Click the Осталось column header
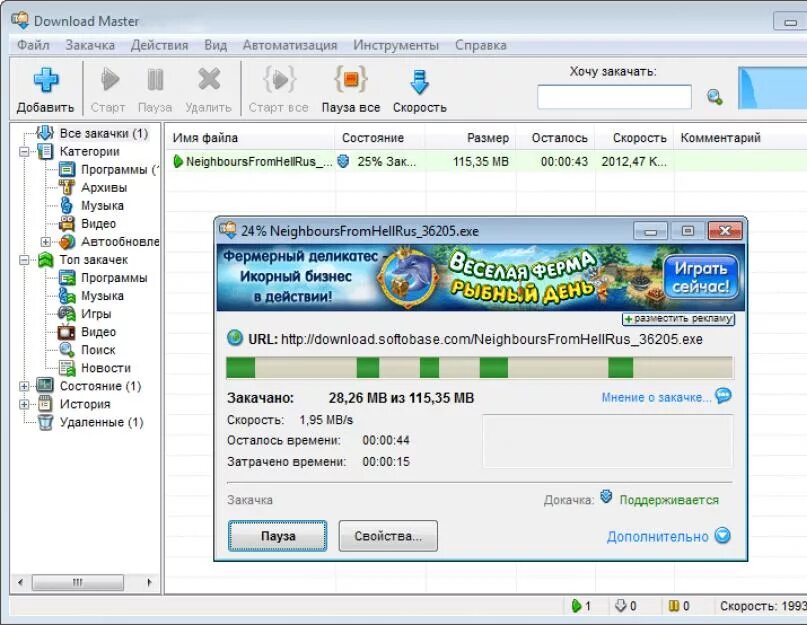The height and width of the screenshot is (625, 807). pos(556,138)
